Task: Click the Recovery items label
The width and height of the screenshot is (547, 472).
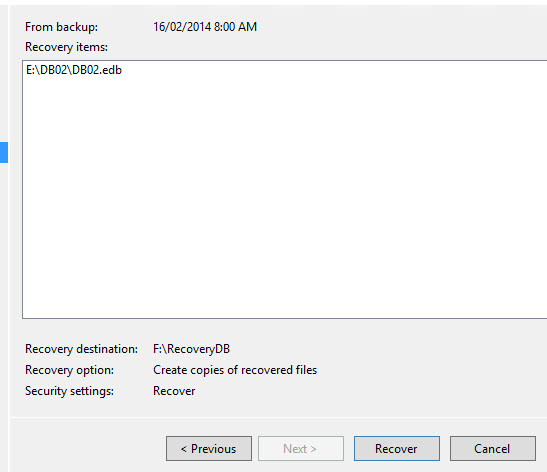Action: pos(66,47)
